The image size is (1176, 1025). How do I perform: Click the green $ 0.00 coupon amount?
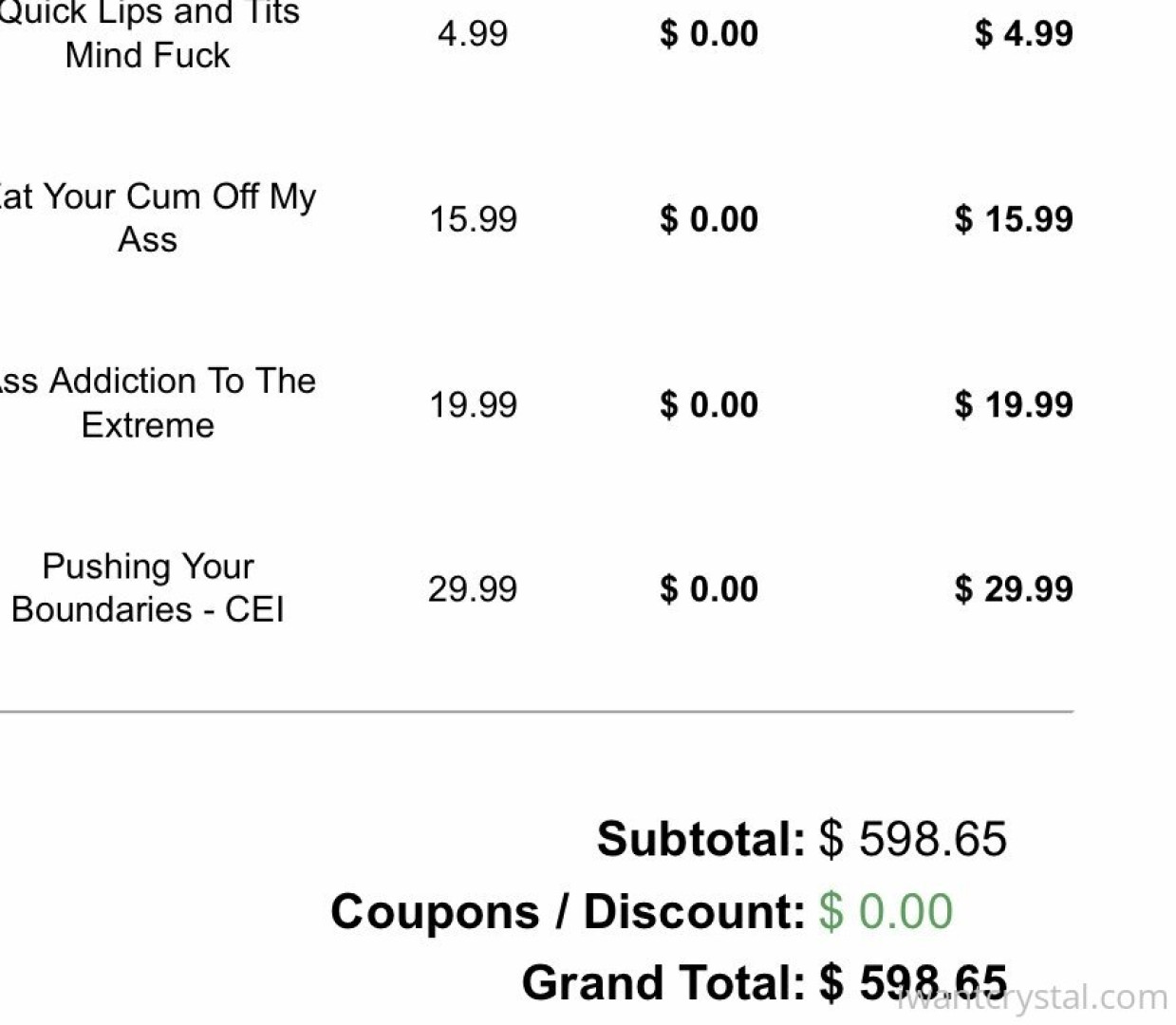pos(886,911)
